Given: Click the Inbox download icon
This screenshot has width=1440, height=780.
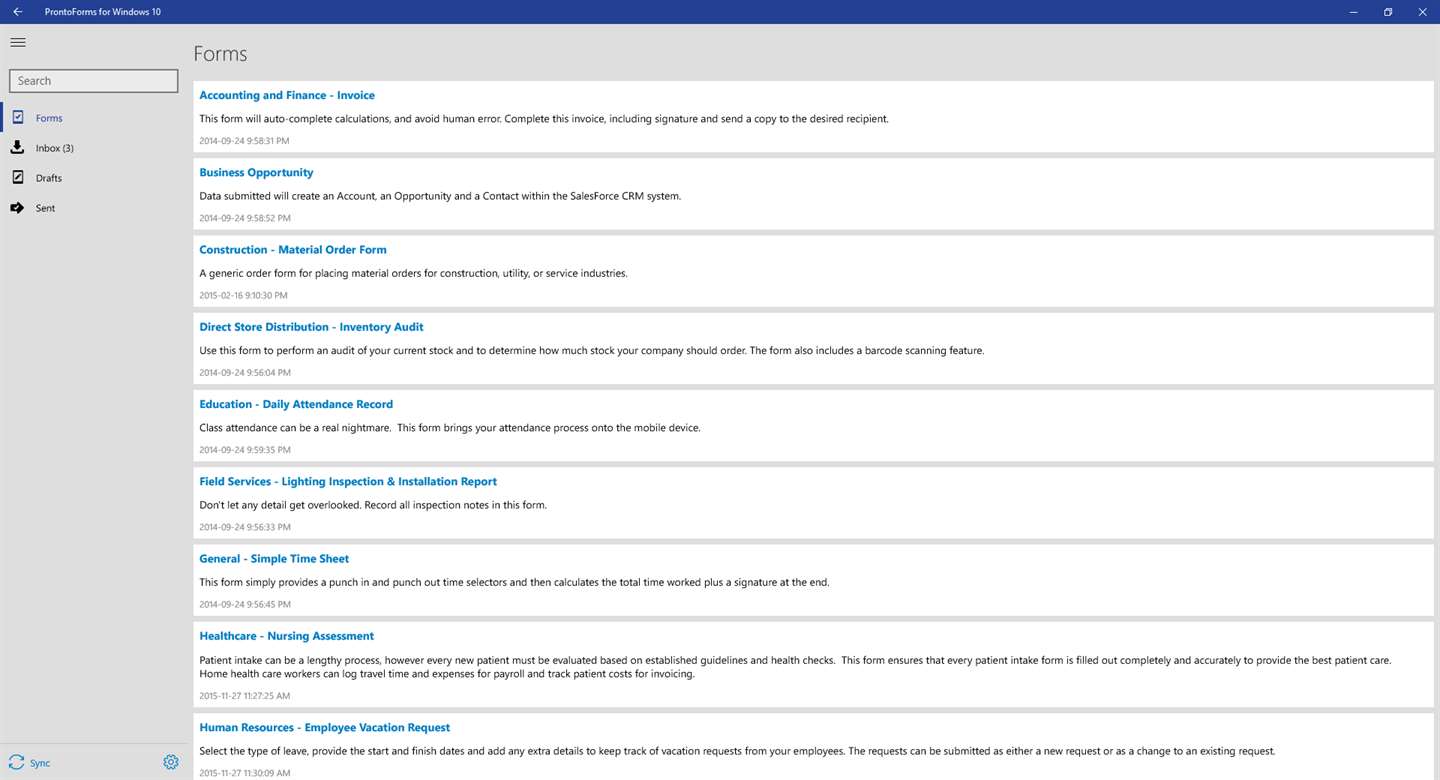Looking at the screenshot, I should click(17, 147).
